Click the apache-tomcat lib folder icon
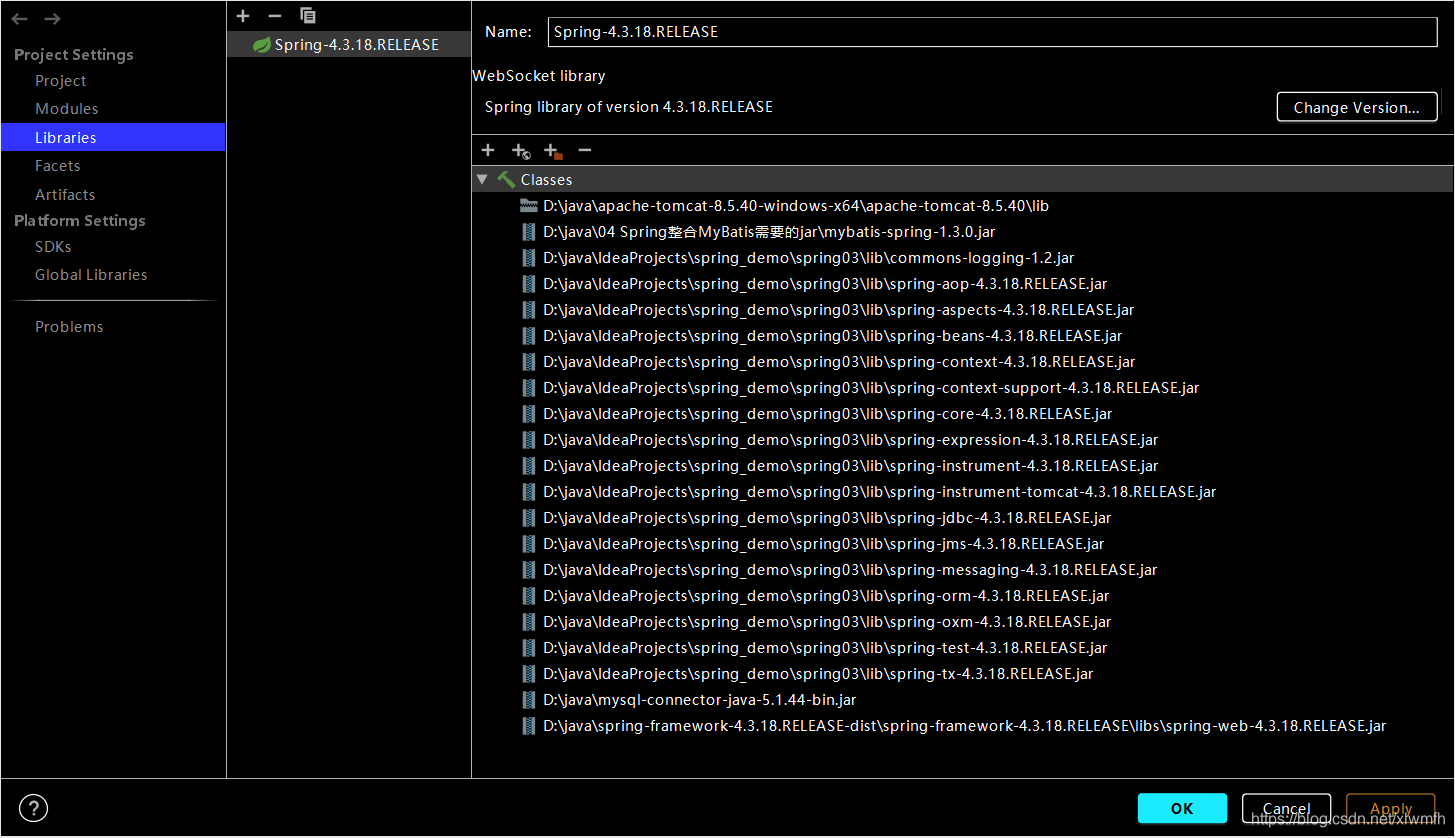The image size is (1455, 838). tap(529, 206)
